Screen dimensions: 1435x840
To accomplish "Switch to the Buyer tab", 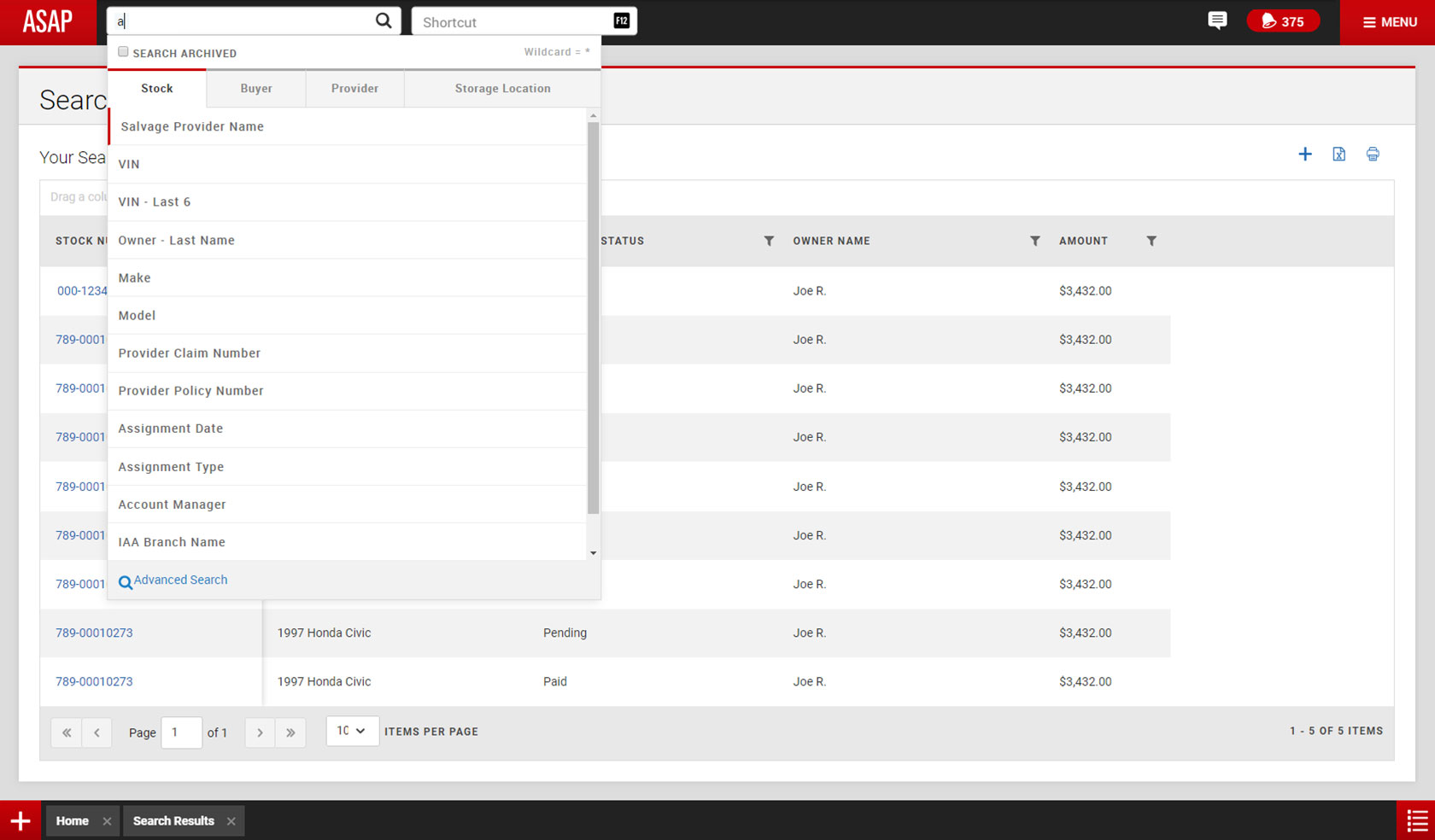I will 256,89.
